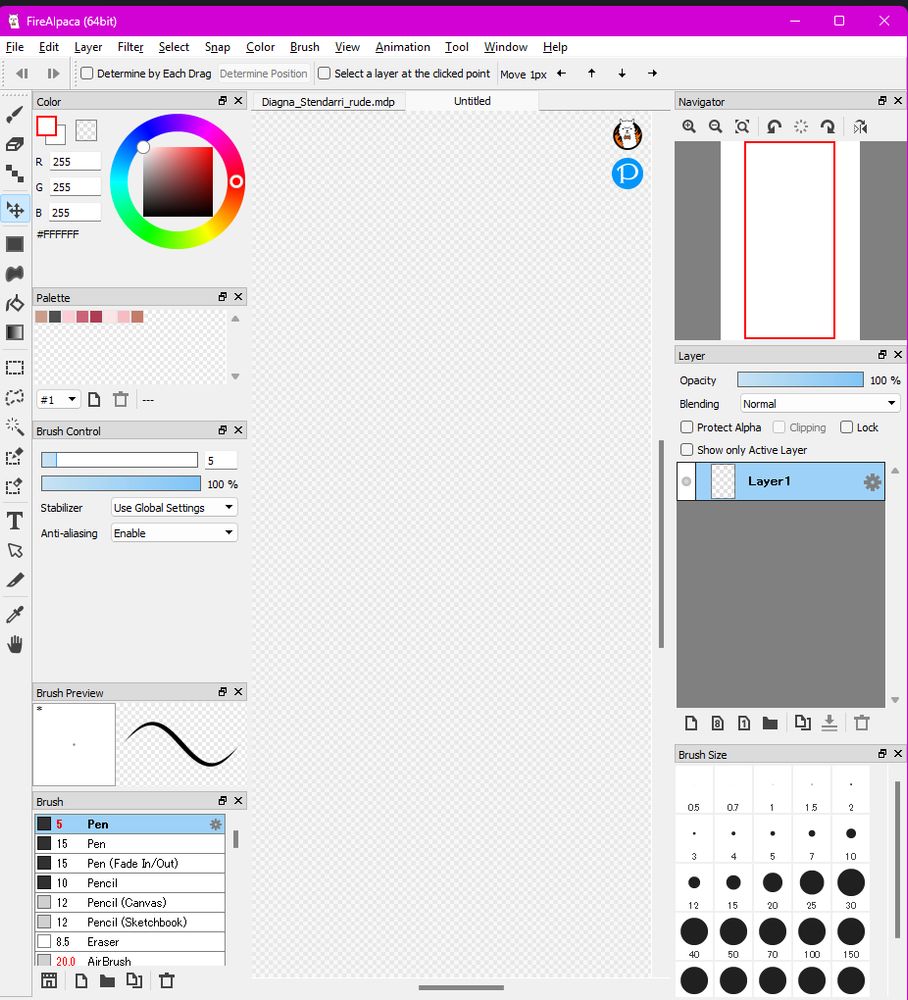The width and height of the screenshot is (908, 1000).
Task: Click the move right arrow button
Action: coord(652,73)
